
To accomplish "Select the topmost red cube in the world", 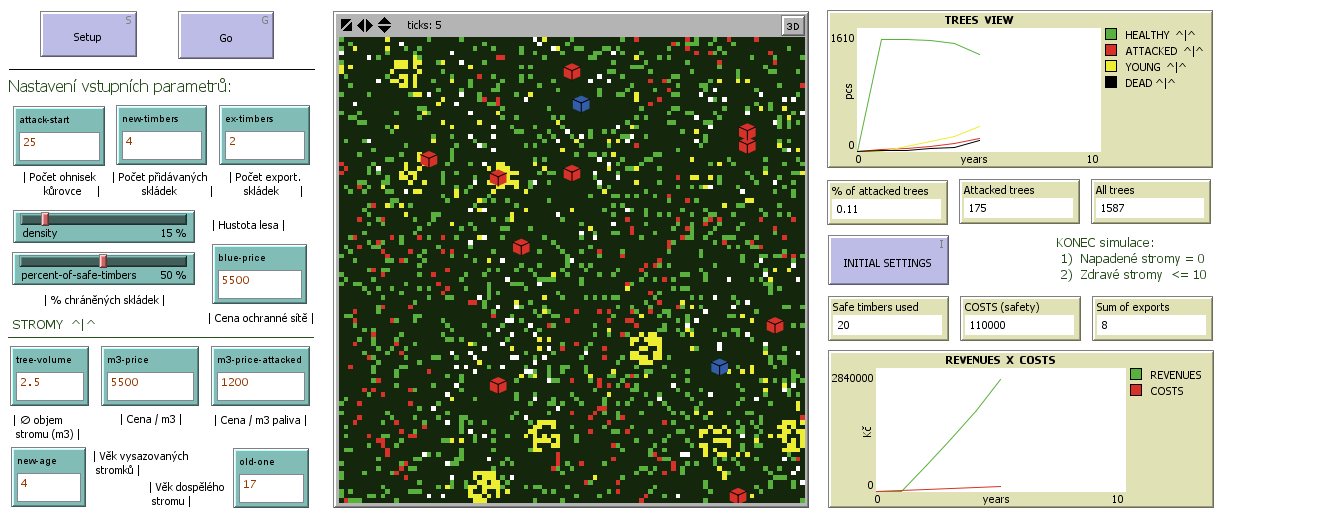I will pyautogui.click(x=571, y=71).
